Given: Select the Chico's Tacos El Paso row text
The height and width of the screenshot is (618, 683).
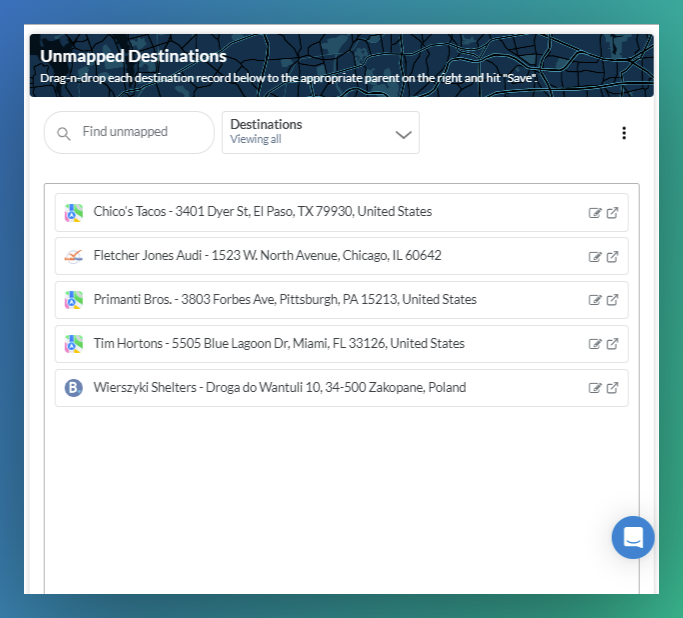Looking at the screenshot, I should click(x=263, y=212).
